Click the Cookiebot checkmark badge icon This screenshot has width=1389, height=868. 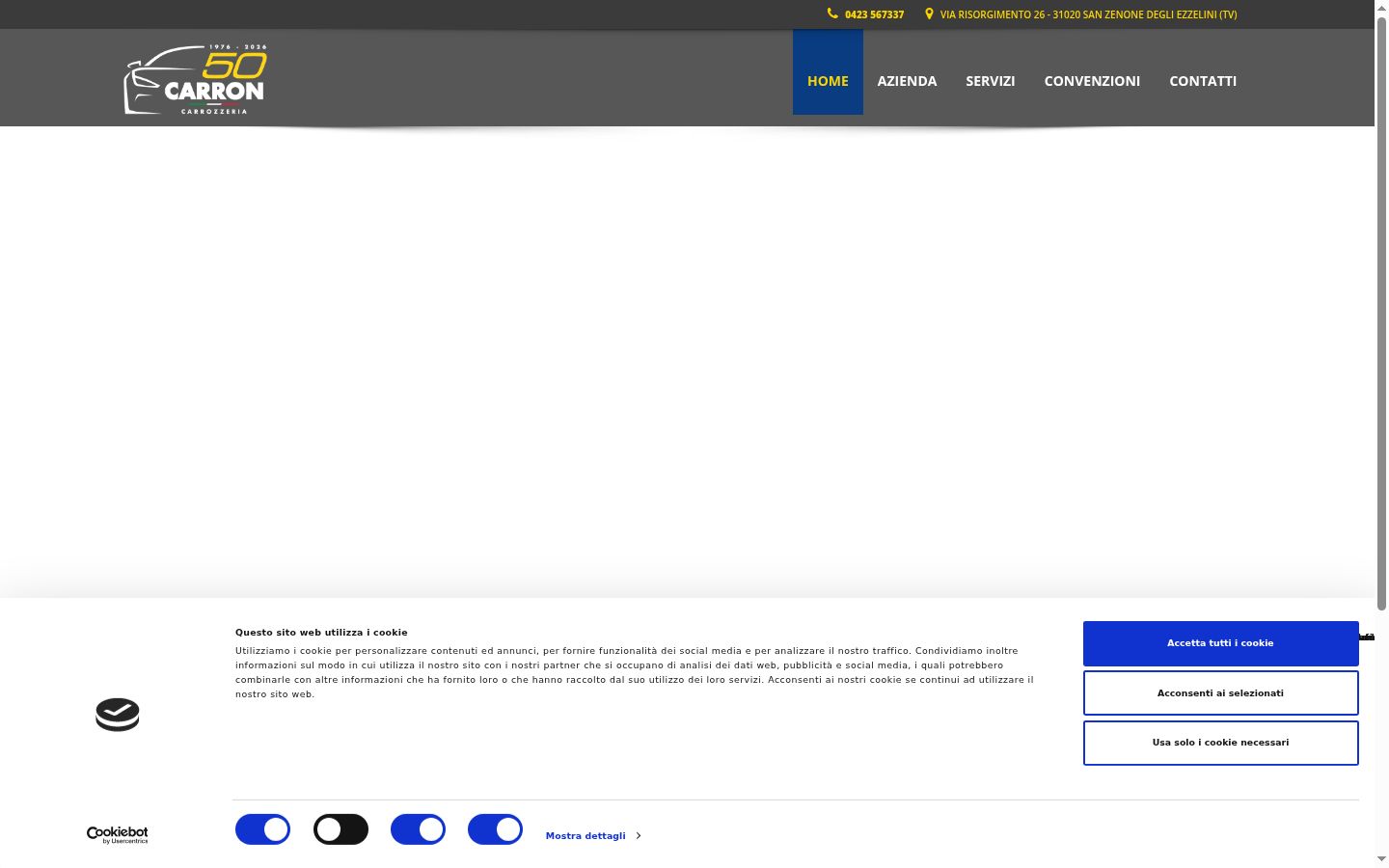click(x=118, y=715)
